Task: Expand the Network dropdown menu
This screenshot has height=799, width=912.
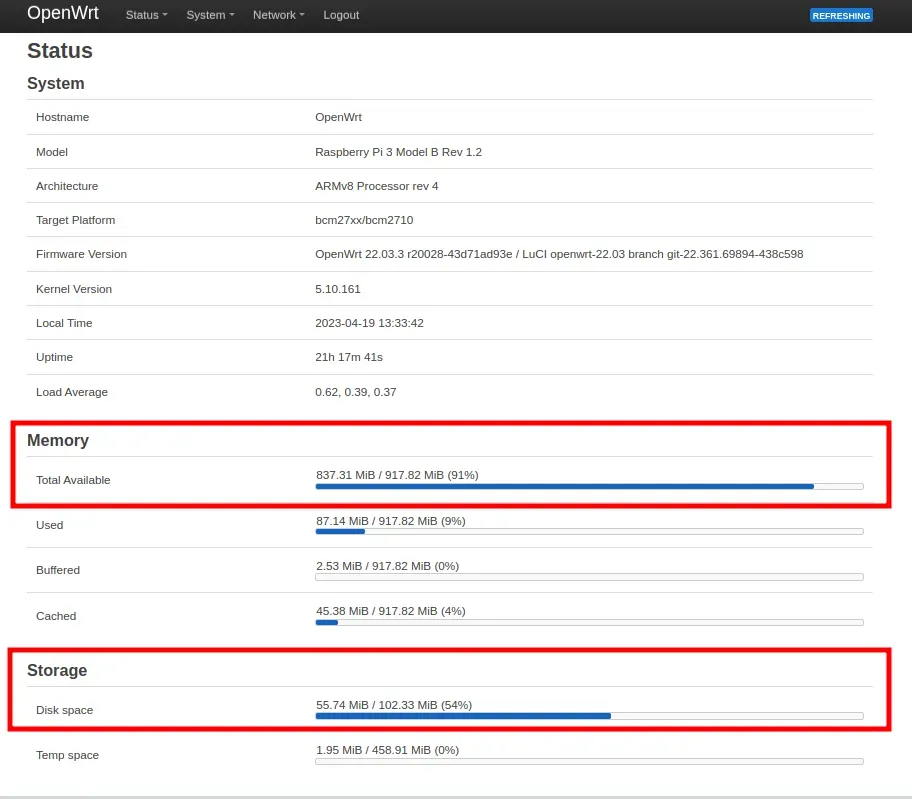Action: pos(279,15)
